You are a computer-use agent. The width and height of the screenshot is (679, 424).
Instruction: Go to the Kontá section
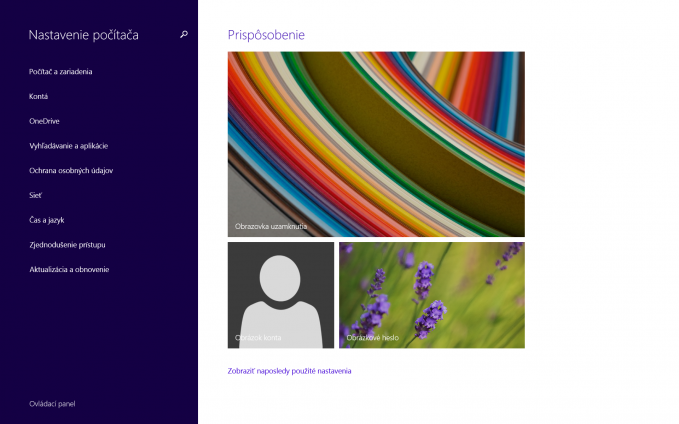coord(39,97)
